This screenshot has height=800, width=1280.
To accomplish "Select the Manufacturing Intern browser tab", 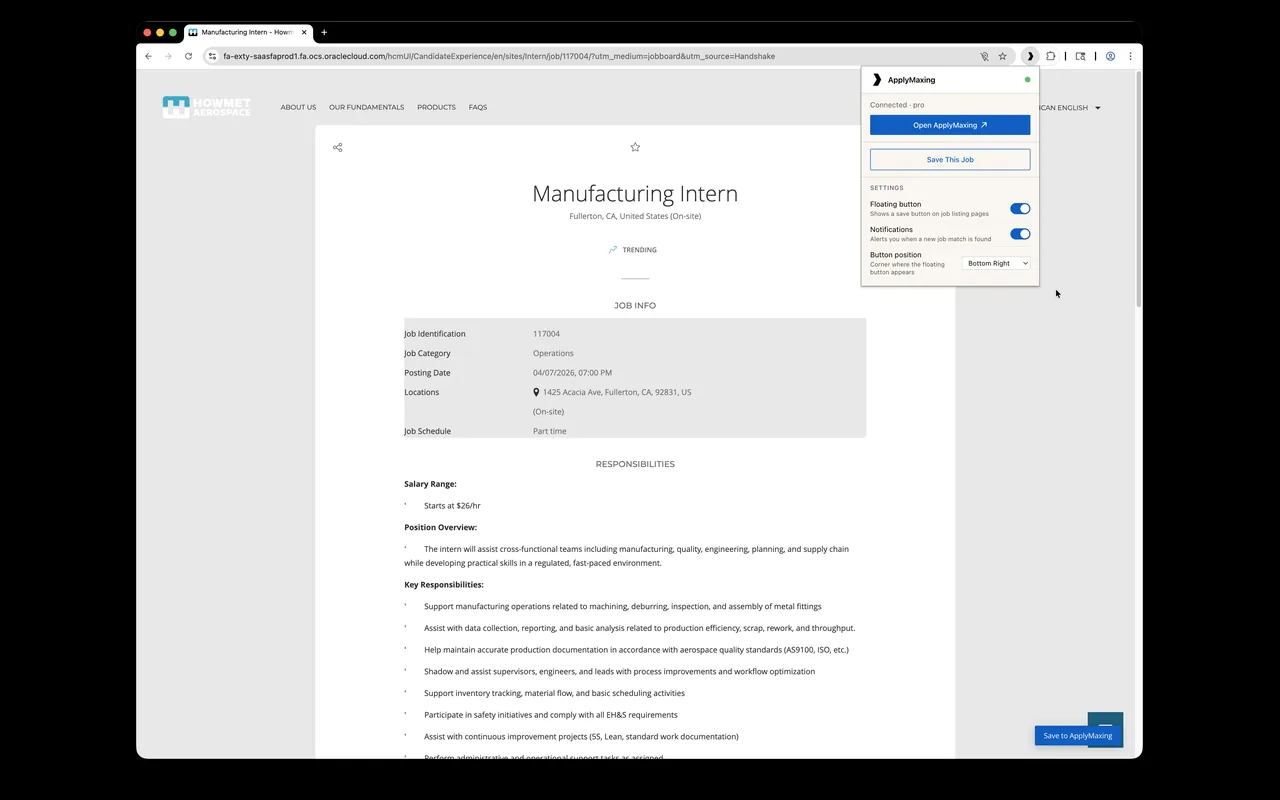I will pos(247,32).
